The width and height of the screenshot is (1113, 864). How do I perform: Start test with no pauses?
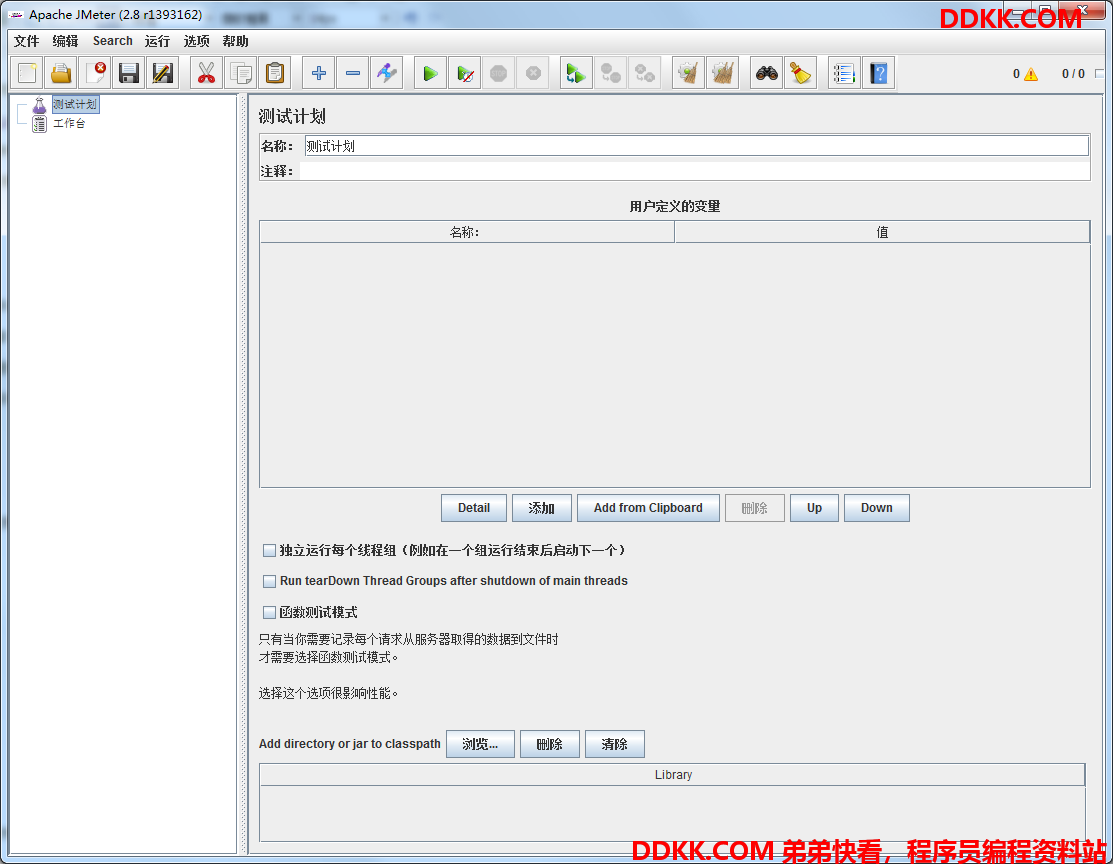coord(465,73)
